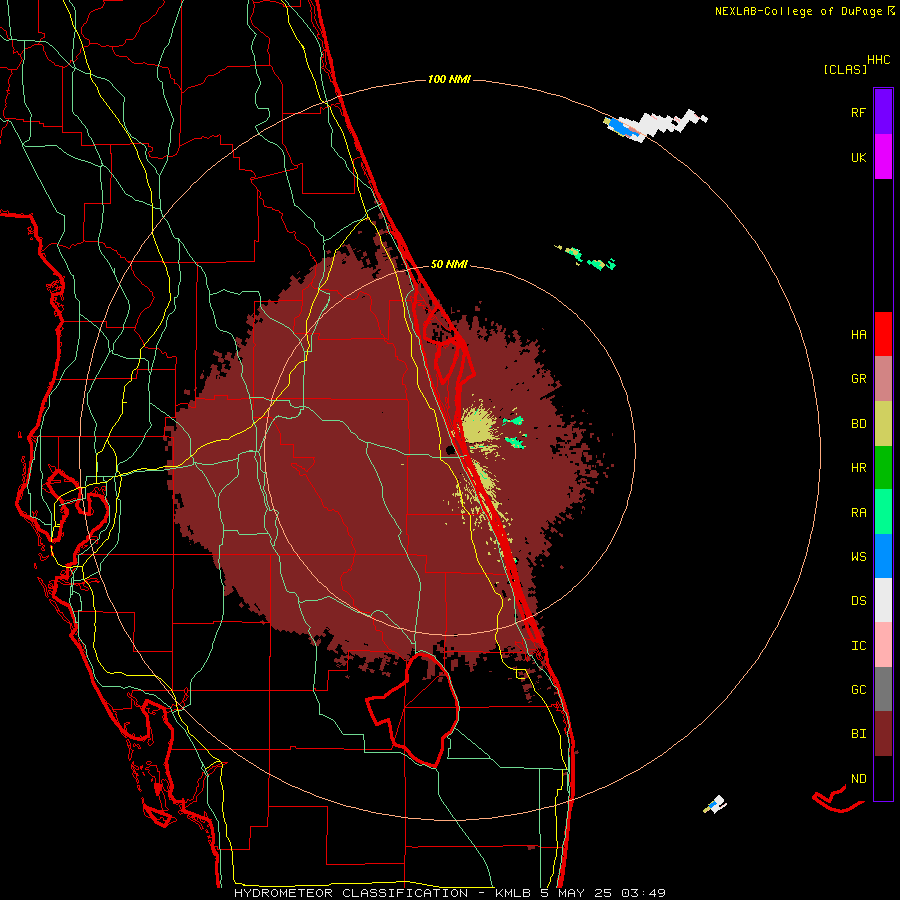
Task: Click the GC legend label
Action: click(x=858, y=689)
